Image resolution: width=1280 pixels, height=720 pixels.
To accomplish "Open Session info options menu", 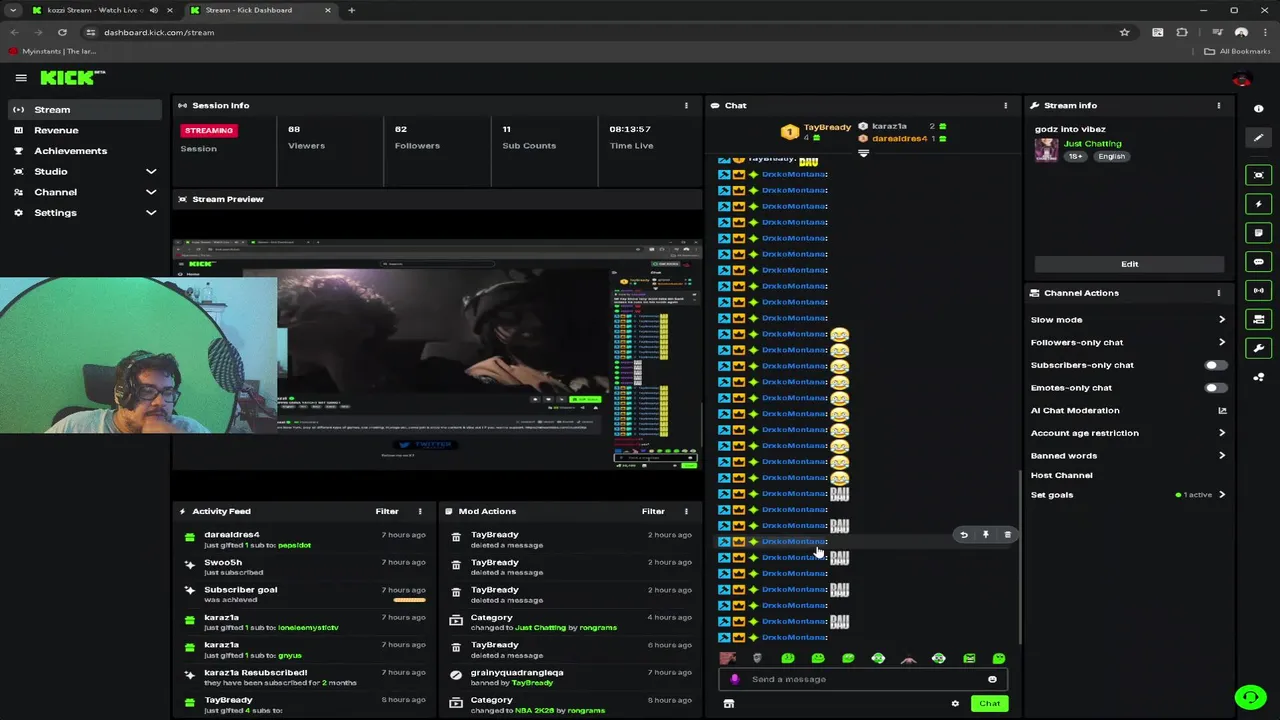I will tap(686, 106).
